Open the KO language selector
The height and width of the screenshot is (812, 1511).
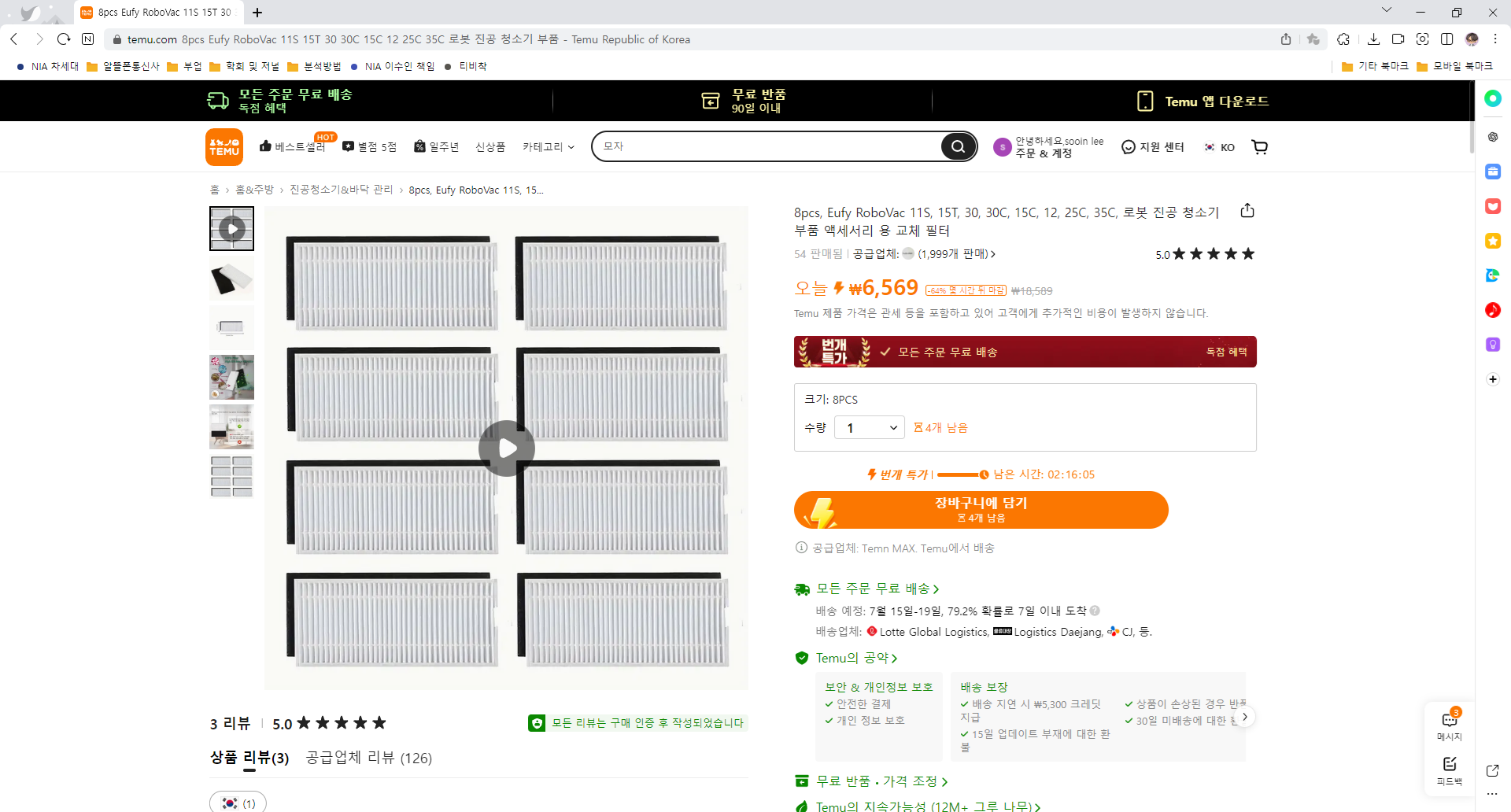(1220, 147)
